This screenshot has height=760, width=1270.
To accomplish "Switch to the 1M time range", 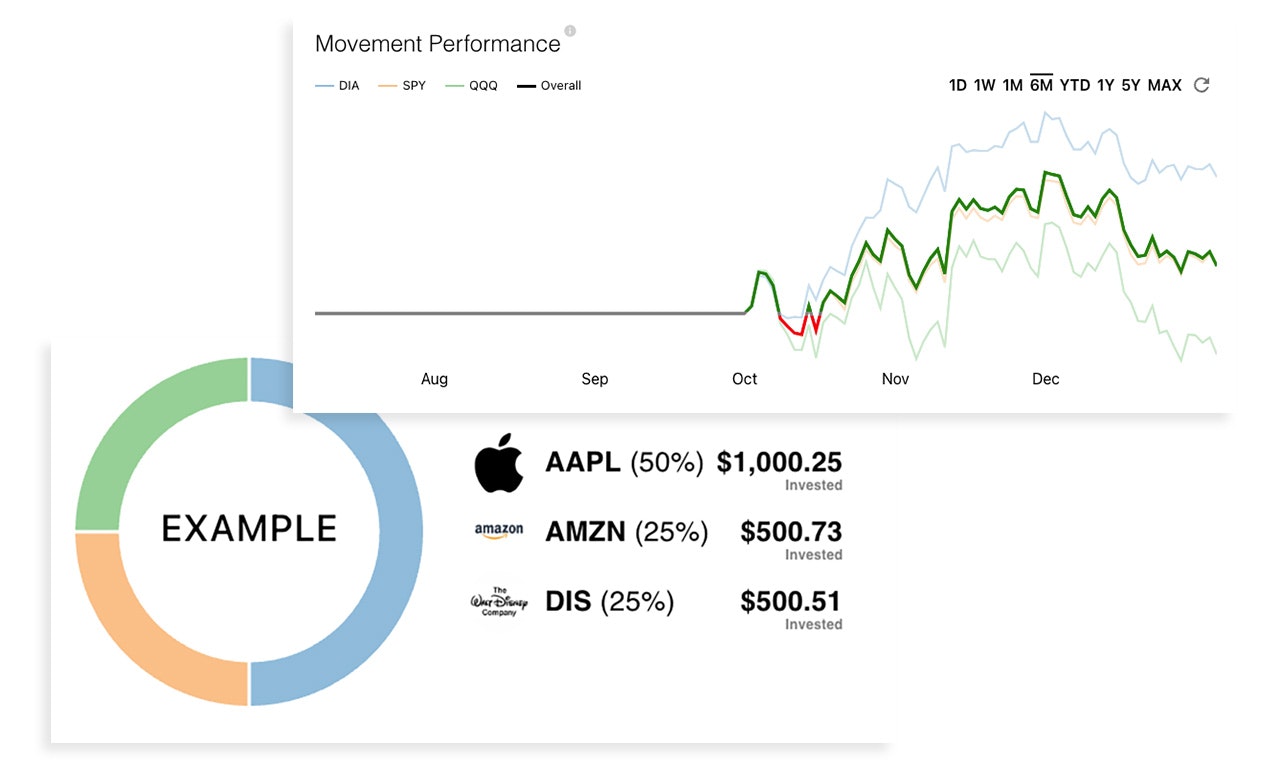I will (x=1013, y=86).
